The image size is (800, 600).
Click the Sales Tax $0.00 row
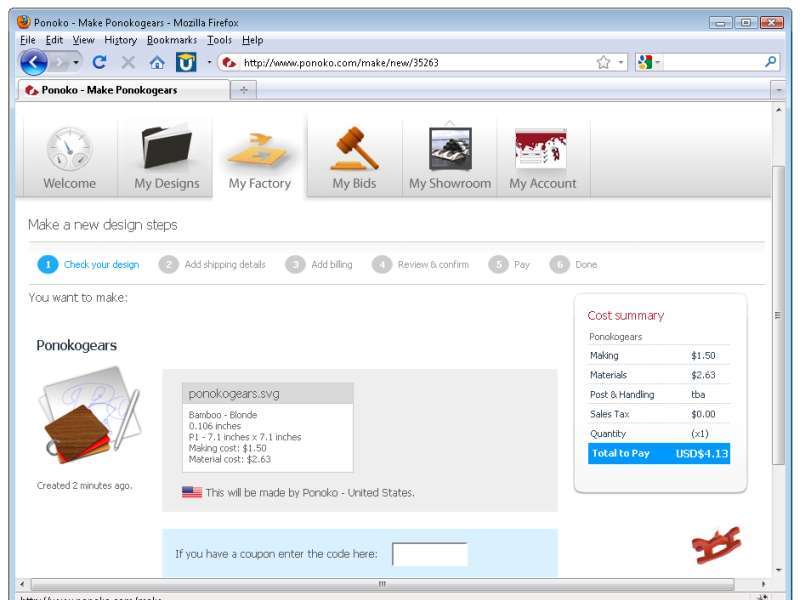click(659, 414)
